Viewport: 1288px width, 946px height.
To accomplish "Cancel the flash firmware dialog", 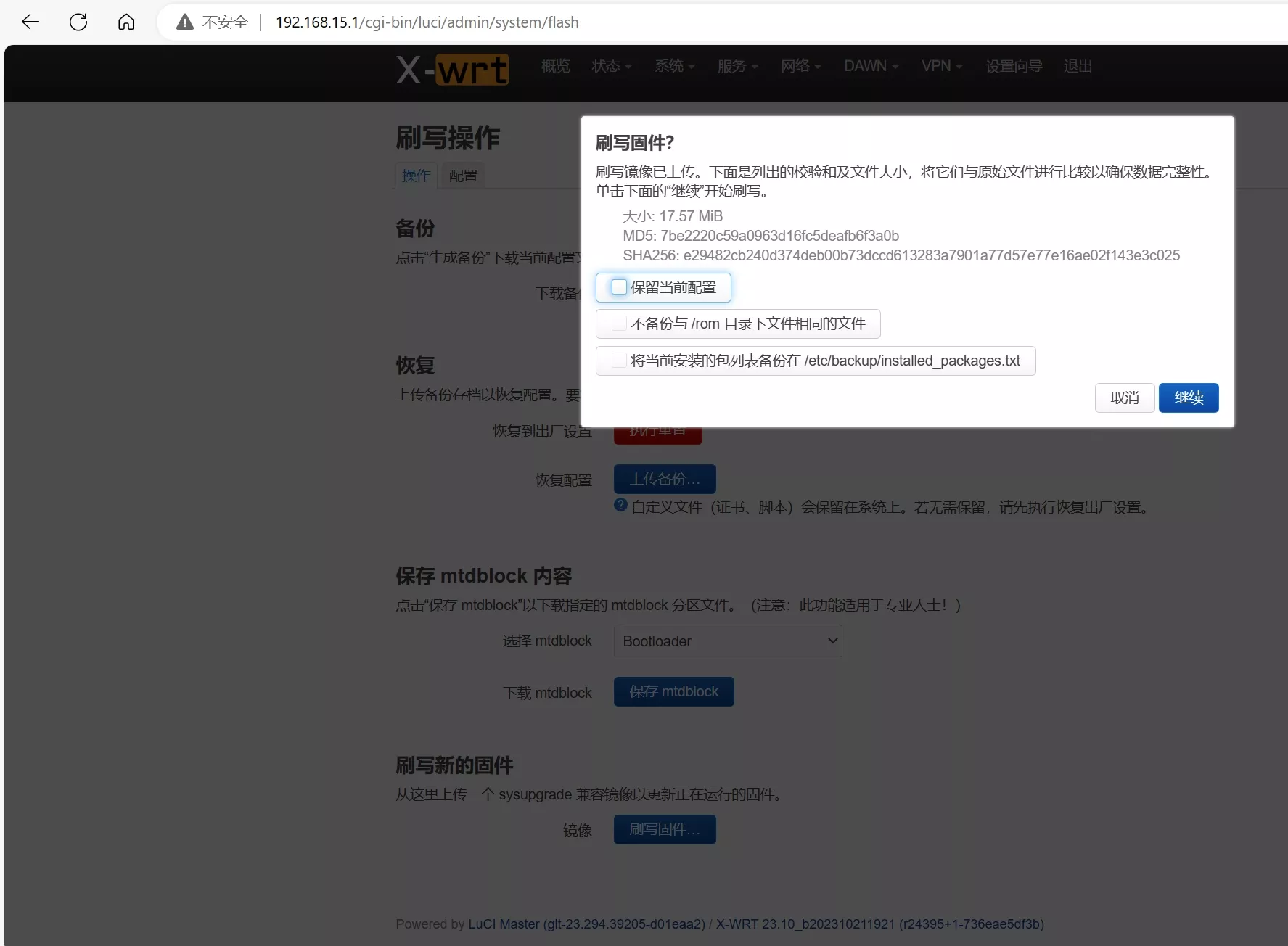I will [1124, 398].
